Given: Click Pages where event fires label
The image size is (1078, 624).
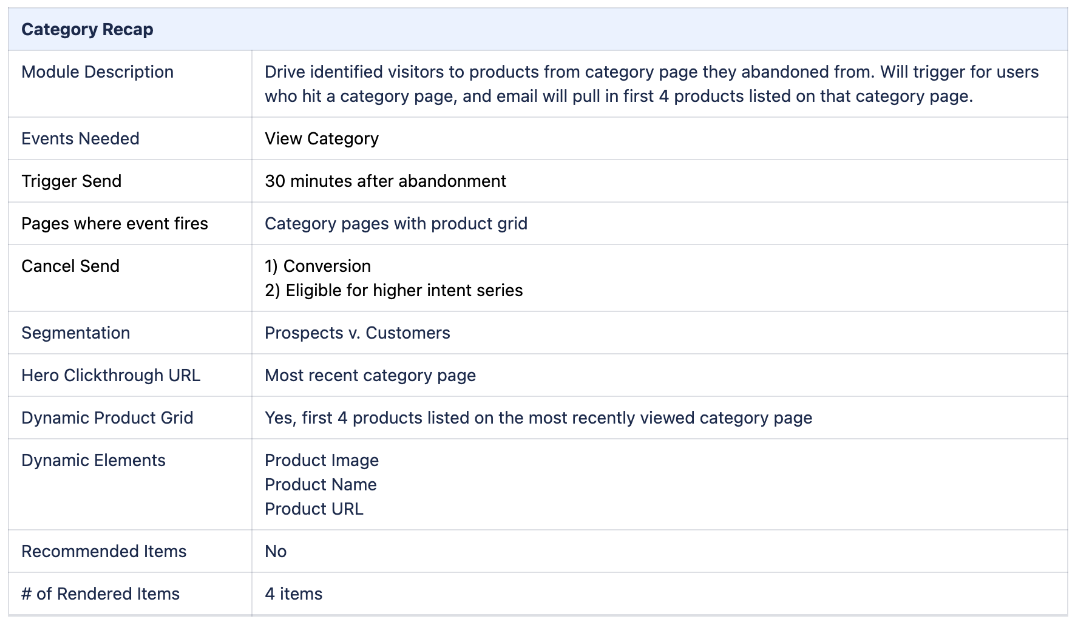Looking at the screenshot, I should 114,224.
